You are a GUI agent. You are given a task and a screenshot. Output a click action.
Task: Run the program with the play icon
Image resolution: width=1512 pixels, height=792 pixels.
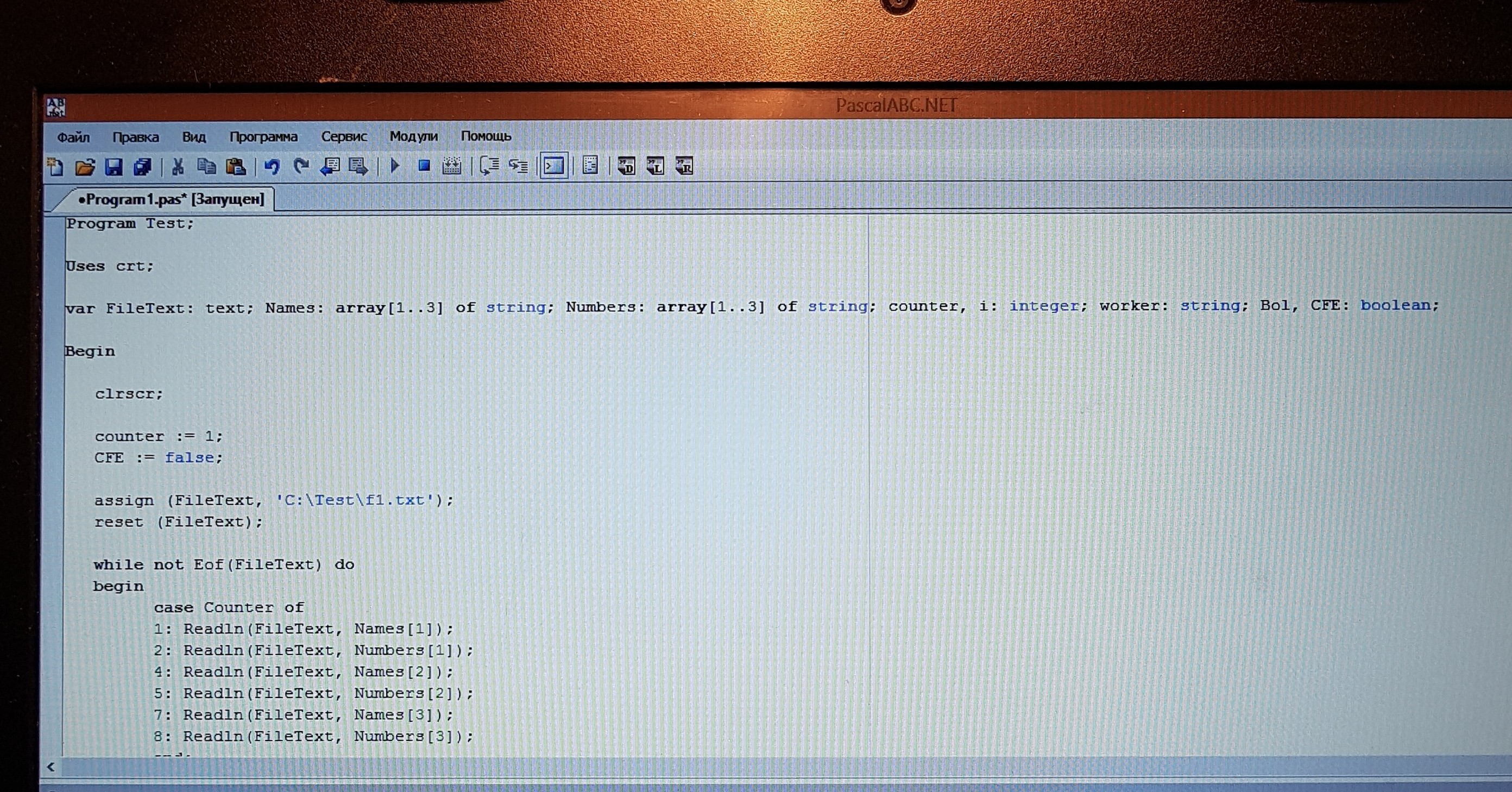(x=395, y=167)
